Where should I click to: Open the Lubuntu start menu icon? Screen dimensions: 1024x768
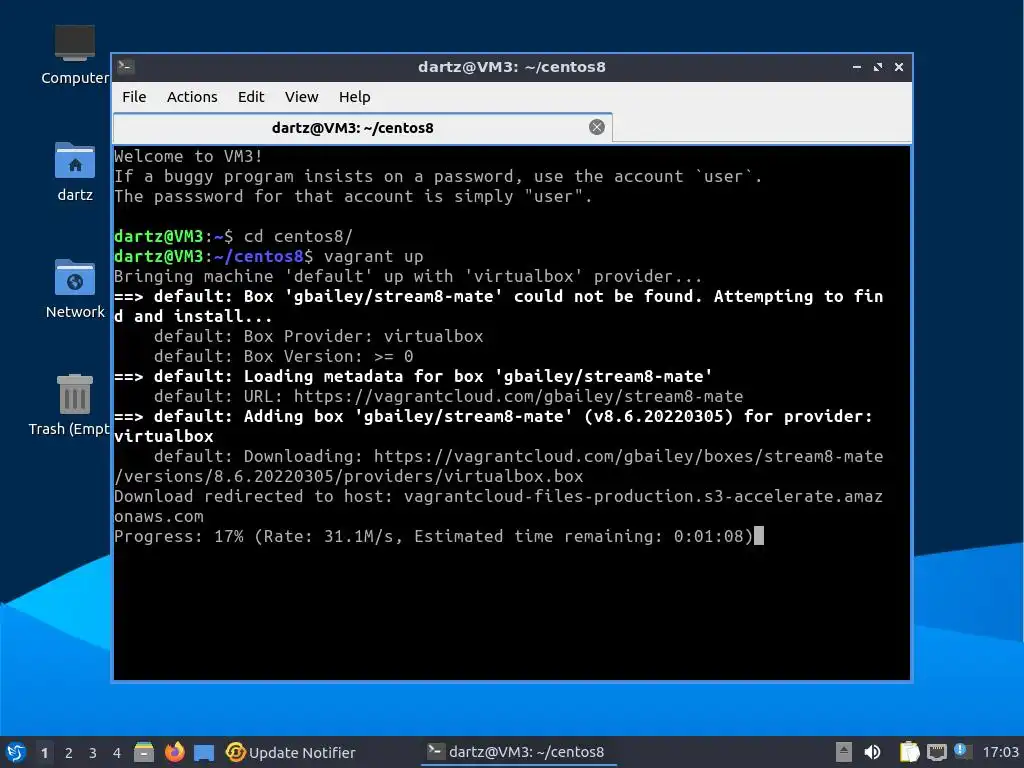point(16,752)
